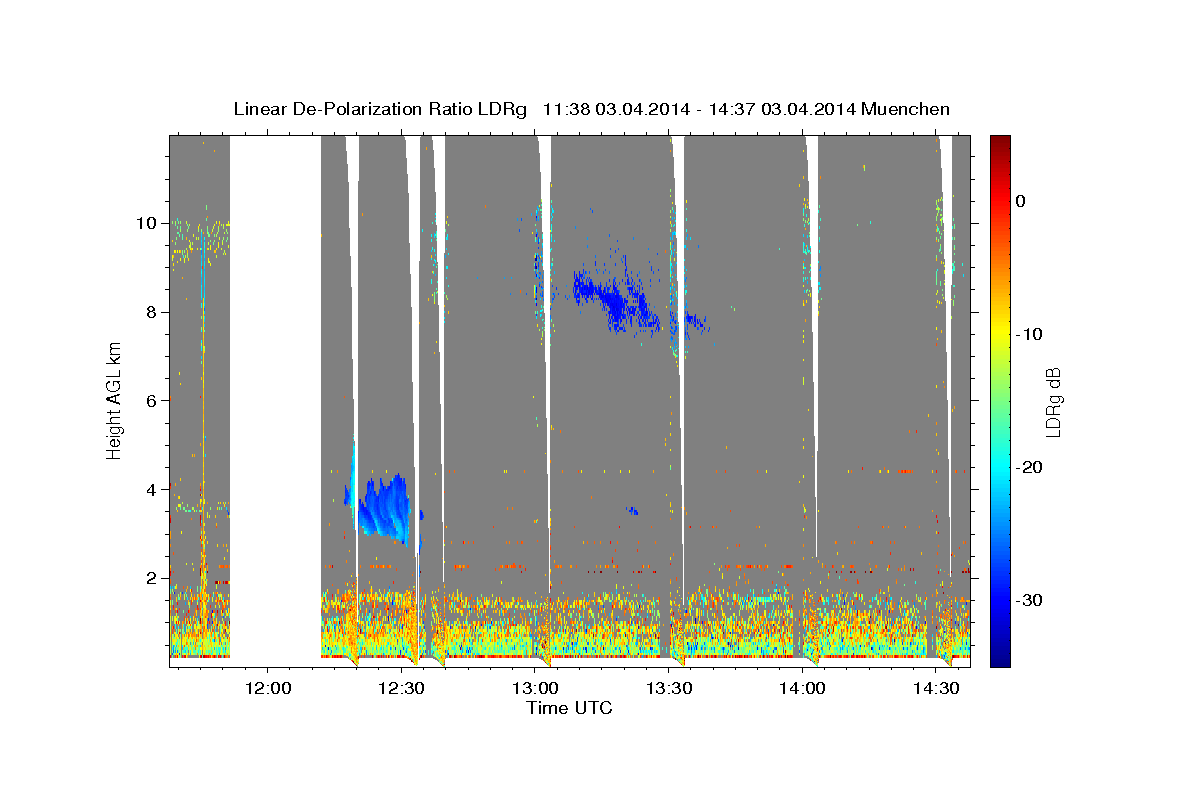Click the 'LDRg dB' colorbar label

coord(1052,401)
